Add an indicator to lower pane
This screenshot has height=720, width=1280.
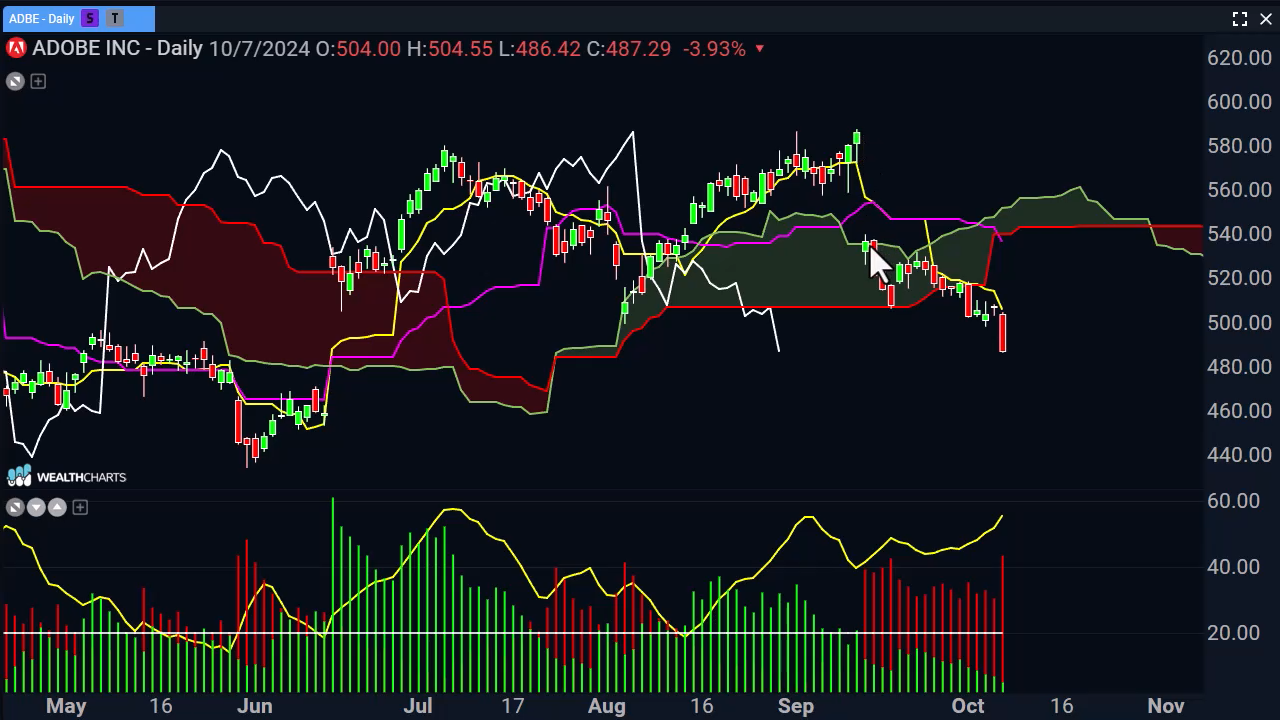tap(80, 507)
